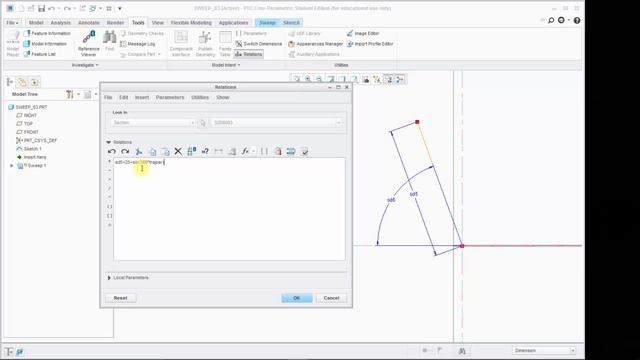
Task: Select PRT_CSYS_DEF in Model Tree
Action: click(x=36, y=140)
